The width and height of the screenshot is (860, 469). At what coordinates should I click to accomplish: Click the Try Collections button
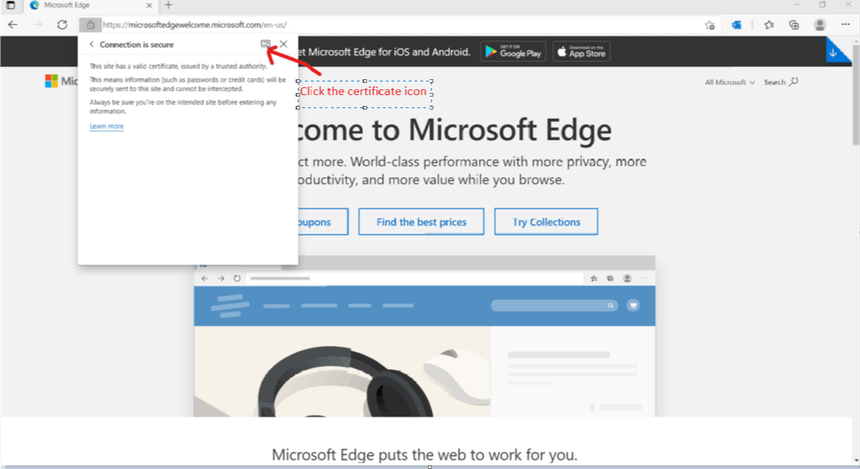click(x=545, y=221)
